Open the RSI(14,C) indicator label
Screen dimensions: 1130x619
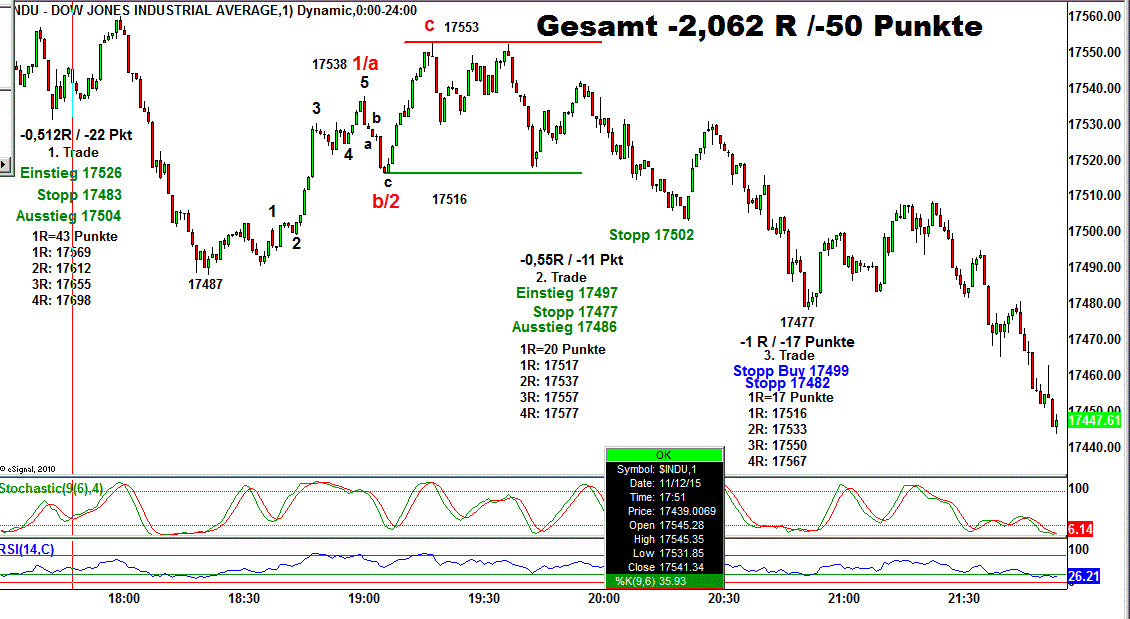(x=28, y=548)
